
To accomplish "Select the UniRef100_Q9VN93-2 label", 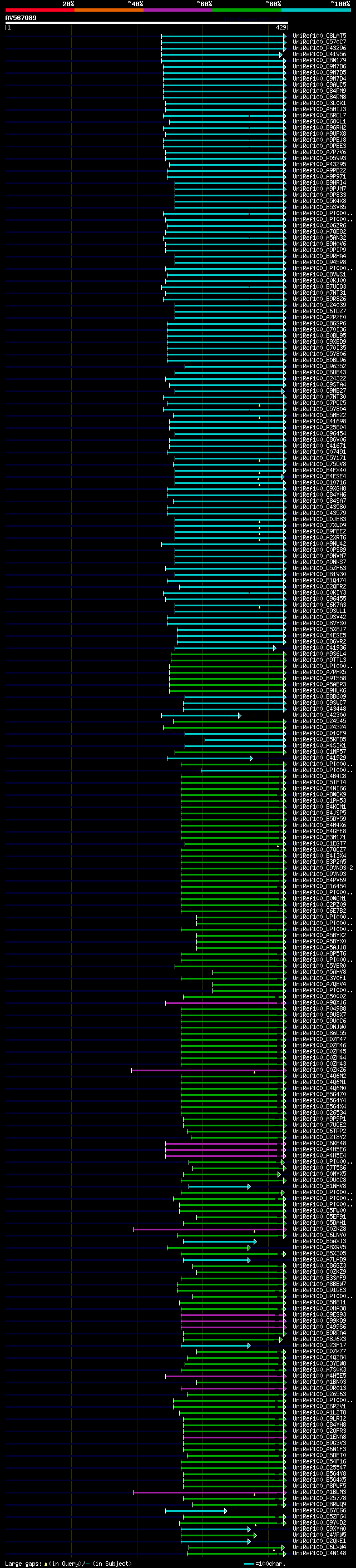I will coord(323,868).
